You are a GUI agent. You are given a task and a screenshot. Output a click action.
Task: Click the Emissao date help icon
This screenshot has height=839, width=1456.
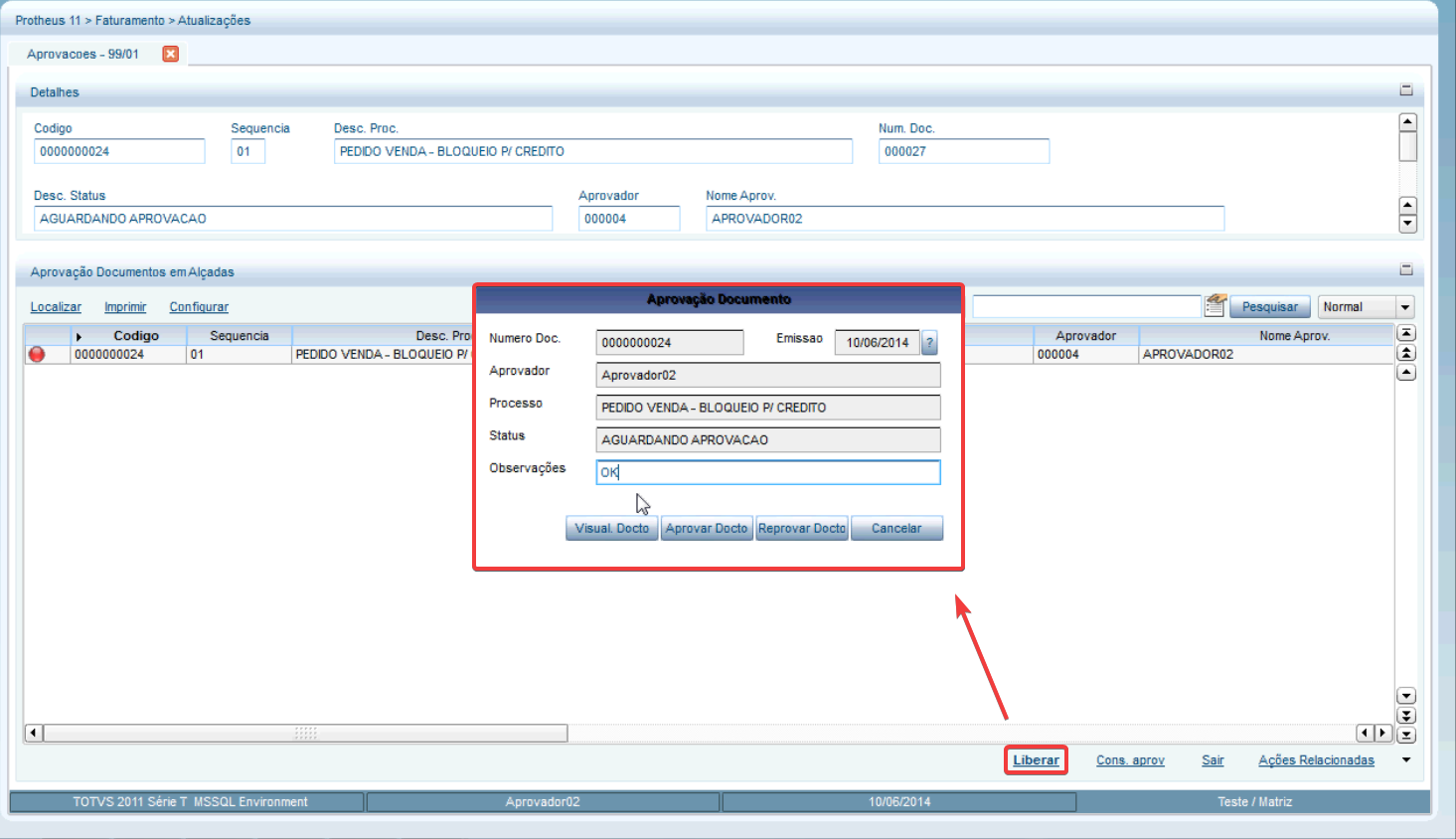click(x=929, y=343)
